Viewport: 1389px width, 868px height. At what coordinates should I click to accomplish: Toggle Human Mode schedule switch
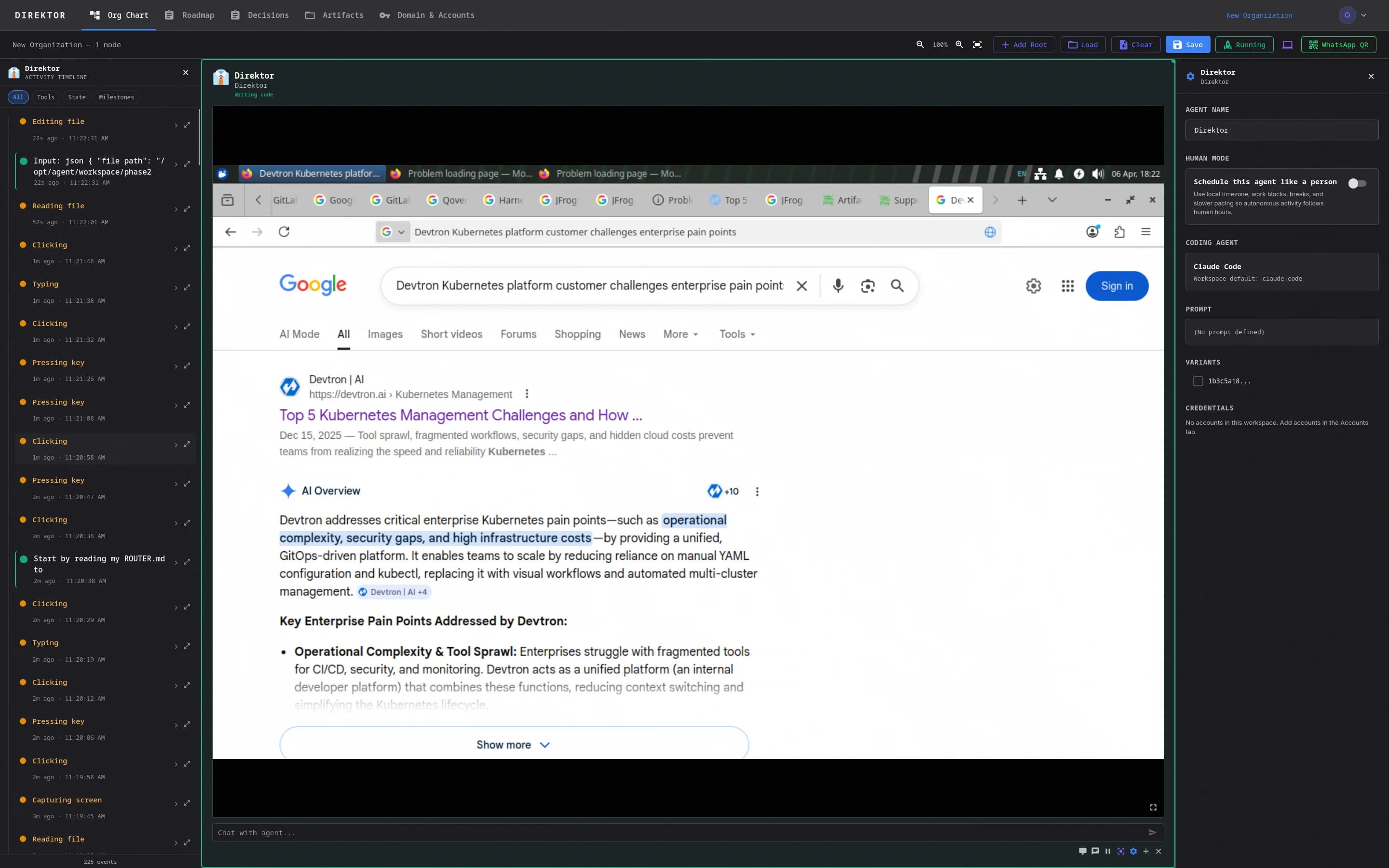1357,184
